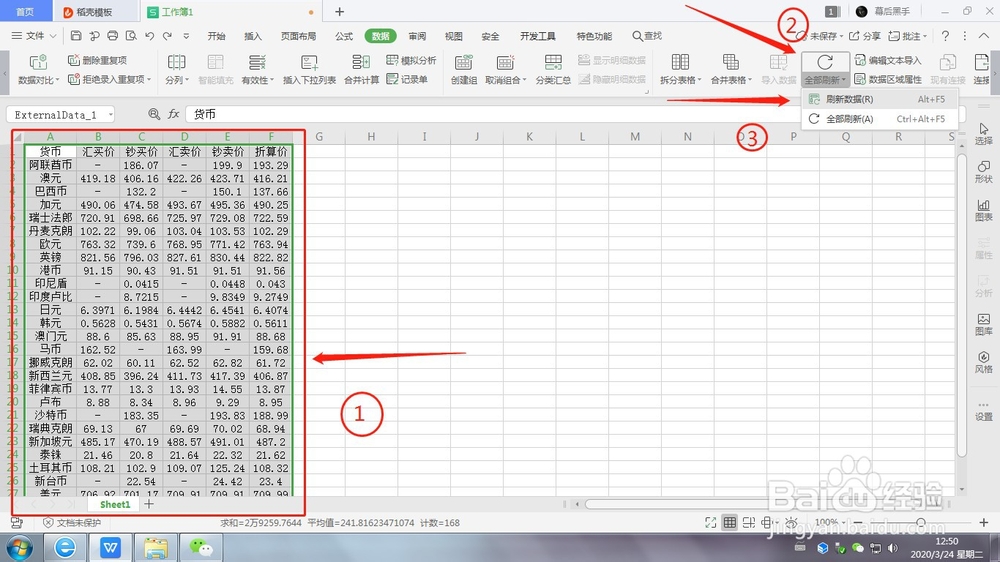Expand 取消组合 ungroup dropdown

[524, 80]
